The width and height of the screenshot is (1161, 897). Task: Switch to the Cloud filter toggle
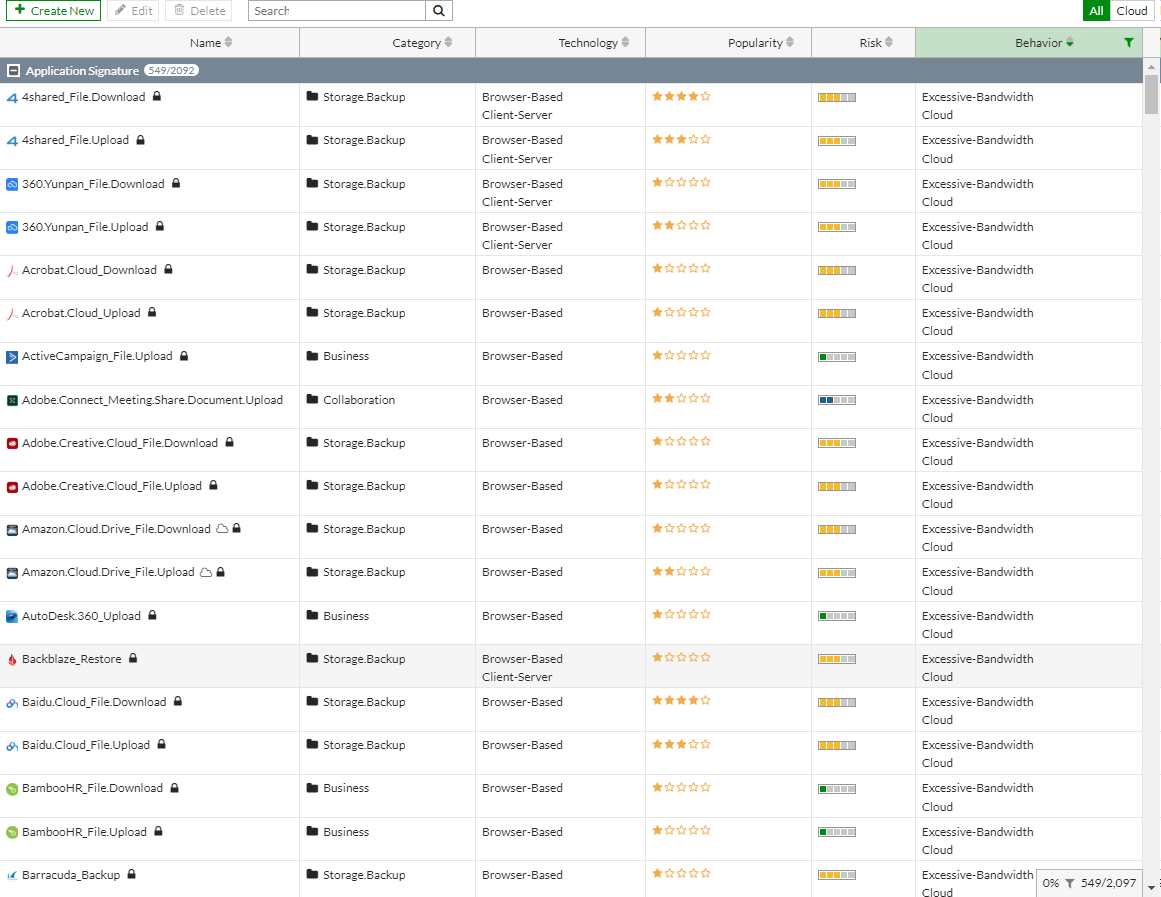1131,11
